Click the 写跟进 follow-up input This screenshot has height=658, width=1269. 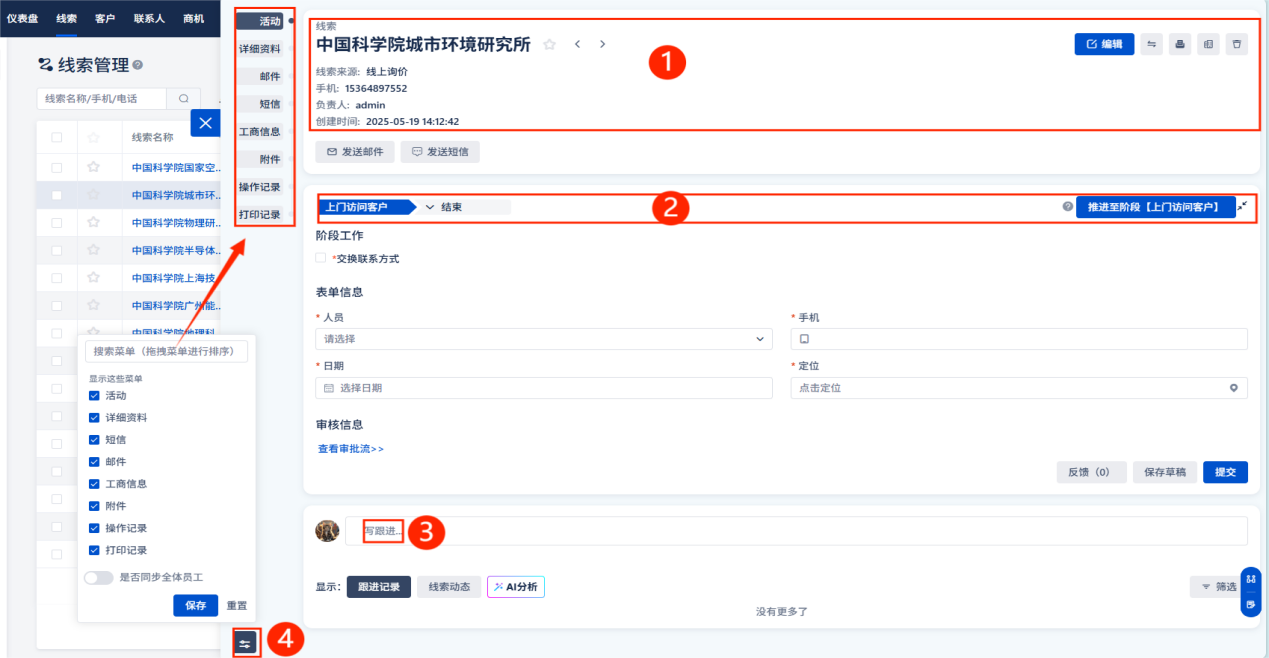point(796,531)
